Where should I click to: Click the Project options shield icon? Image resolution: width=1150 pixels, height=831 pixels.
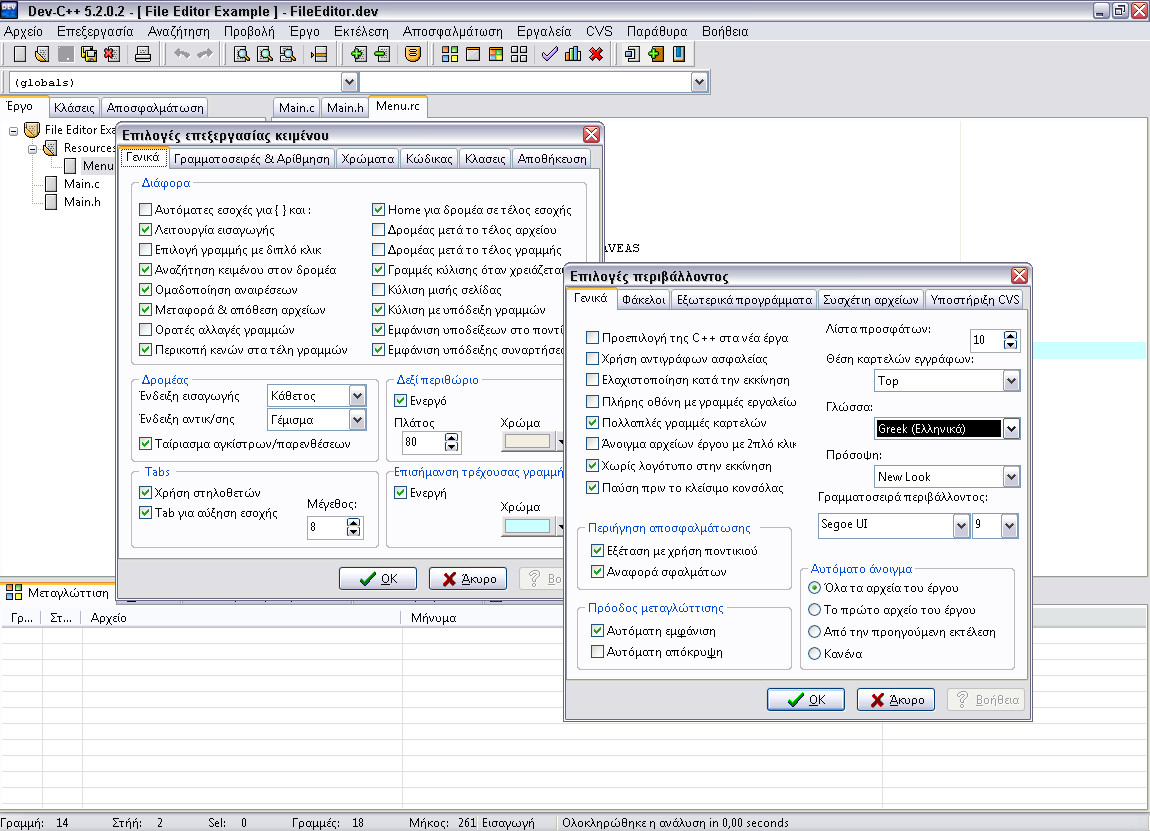pyautogui.click(x=413, y=54)
